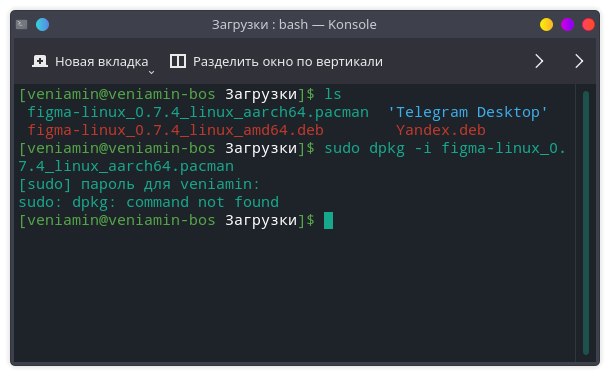
Task: Click the terminal icon in the title bar
Action: coord(21,24)
